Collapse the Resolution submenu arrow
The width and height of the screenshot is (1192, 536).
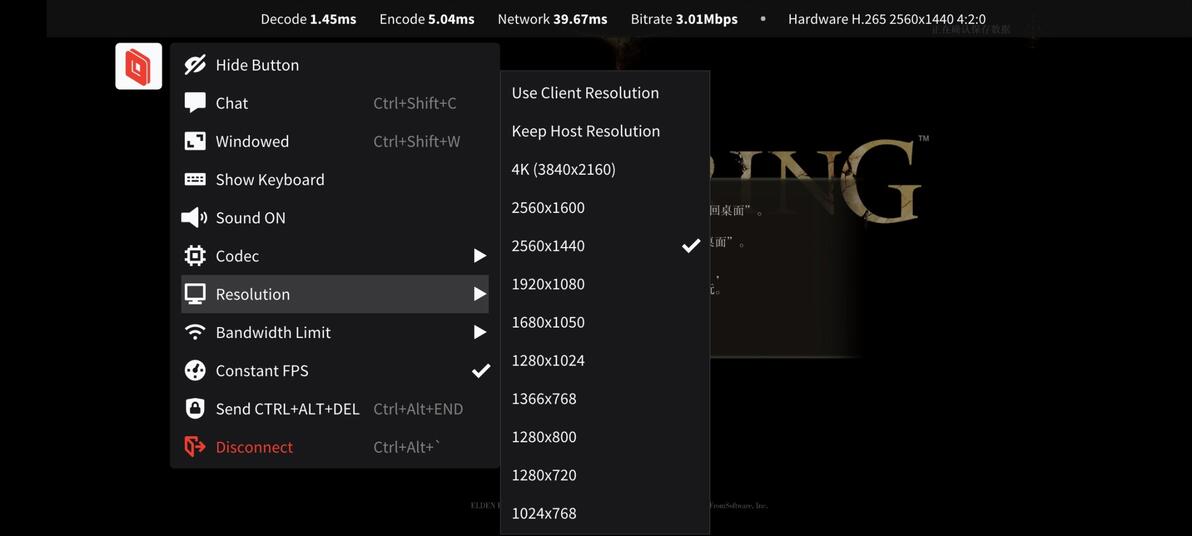480,294
